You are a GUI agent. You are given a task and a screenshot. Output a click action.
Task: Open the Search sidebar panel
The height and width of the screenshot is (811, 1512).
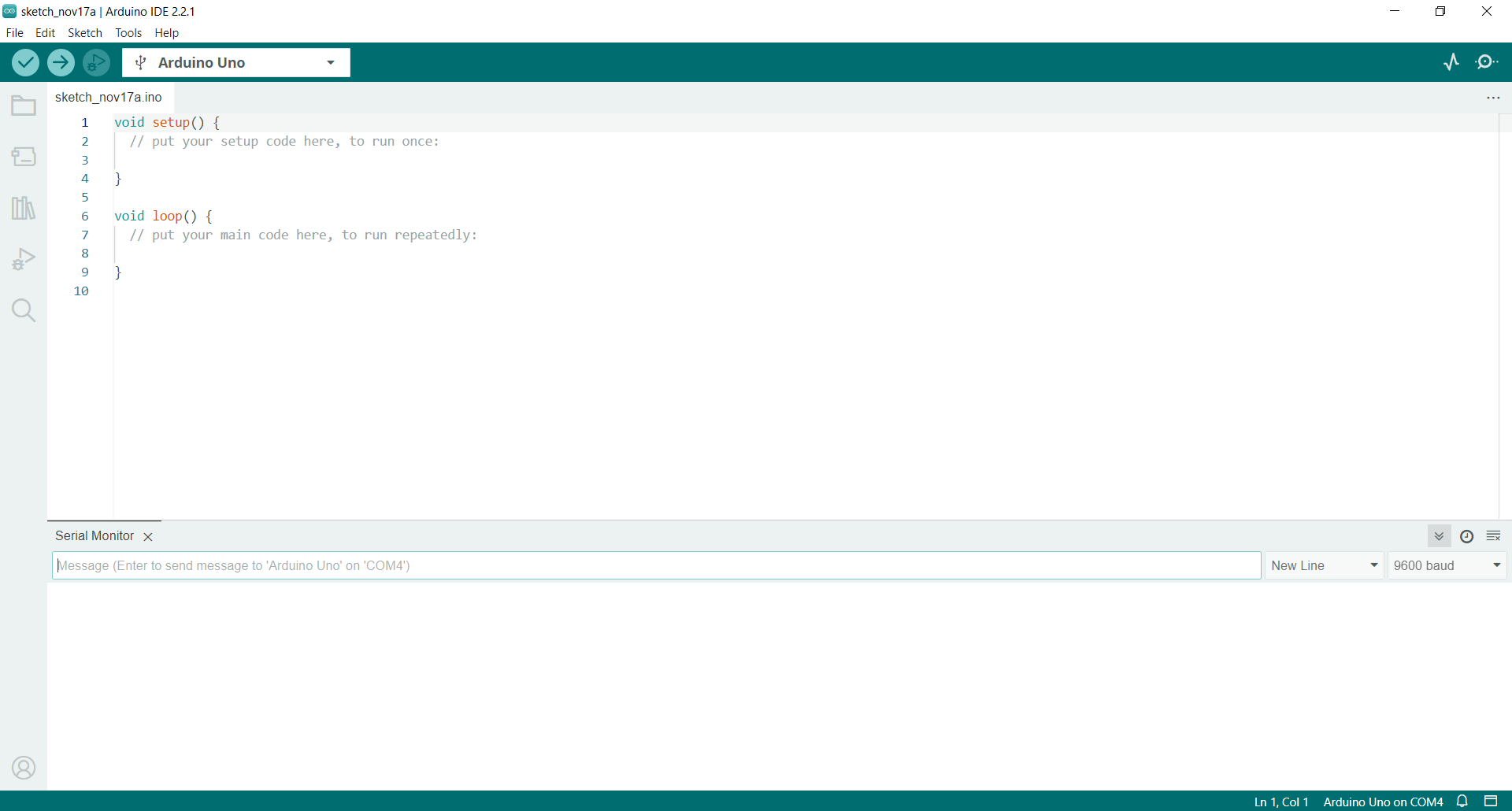point(24,310)
